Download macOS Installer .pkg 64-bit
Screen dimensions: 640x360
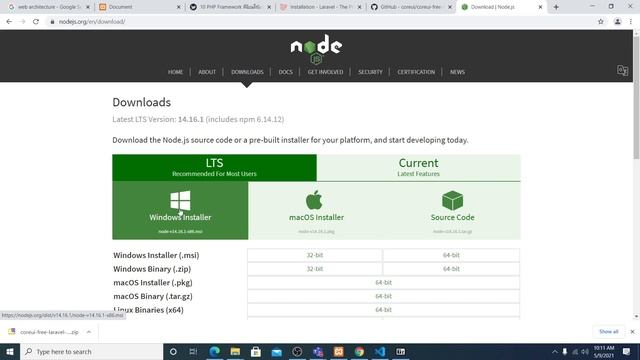point(383,282)
